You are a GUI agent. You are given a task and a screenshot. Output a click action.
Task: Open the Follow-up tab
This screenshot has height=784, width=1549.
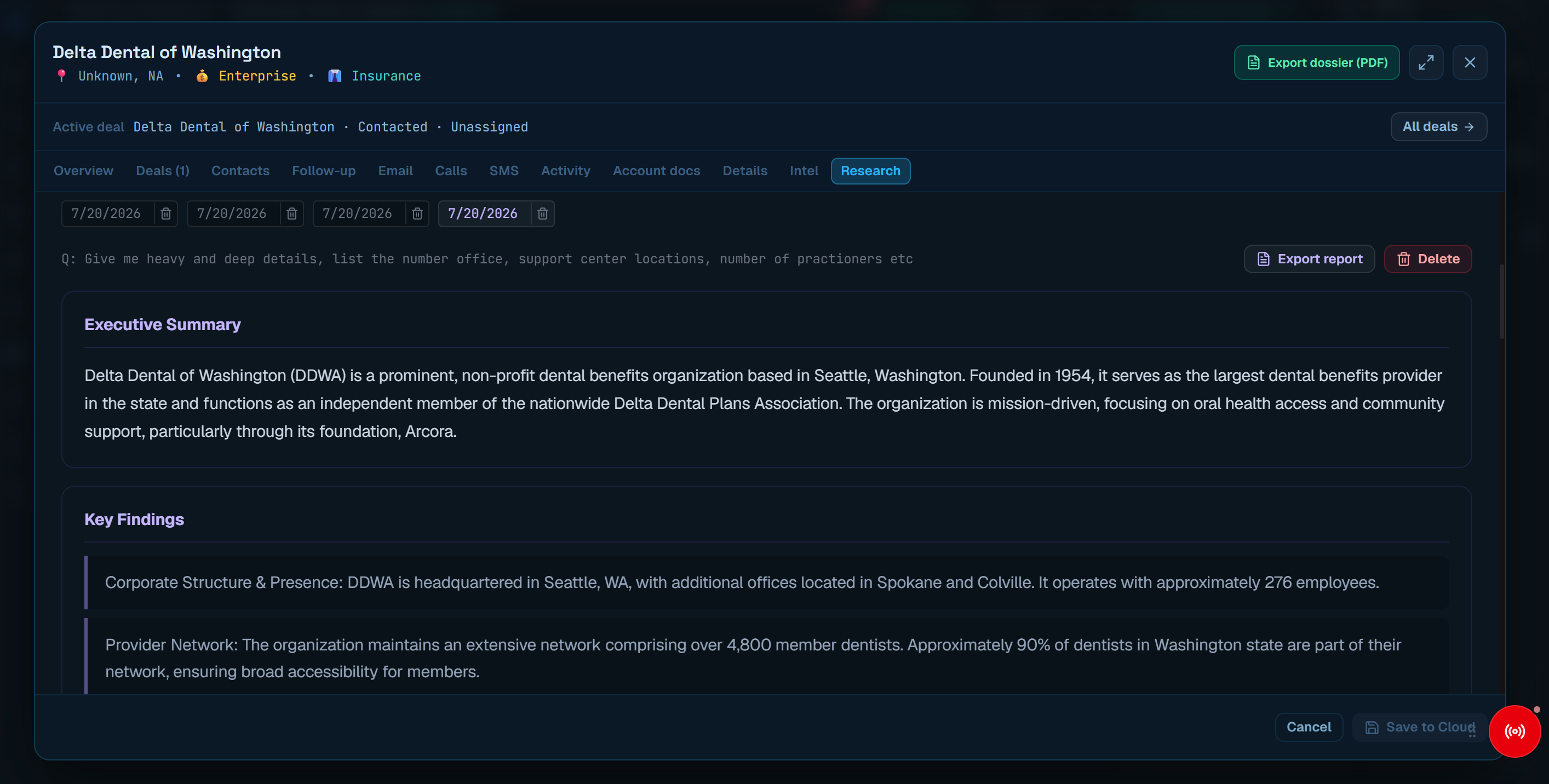(324, 171)
